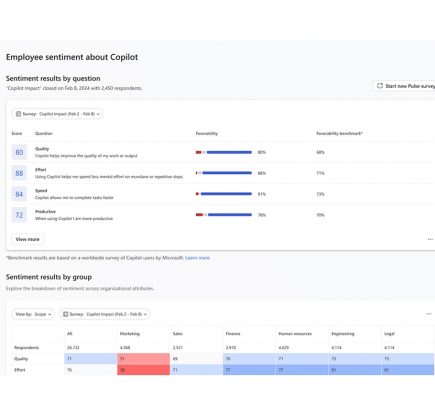The width and height of the screenshot is (435, 415).
Task: Click the 'All' column header in the group table
Action: 69,334
